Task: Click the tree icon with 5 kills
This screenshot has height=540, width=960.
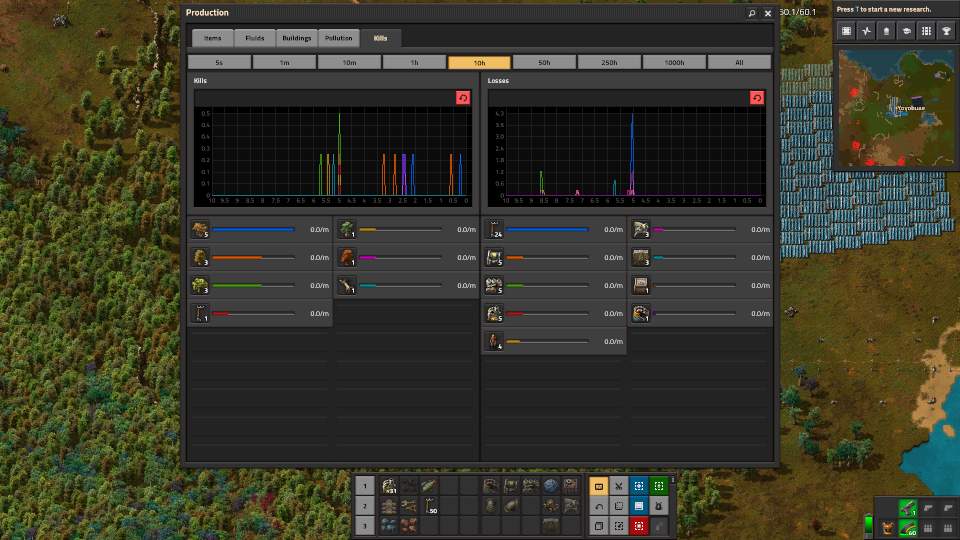Action: tap(200, 230)
